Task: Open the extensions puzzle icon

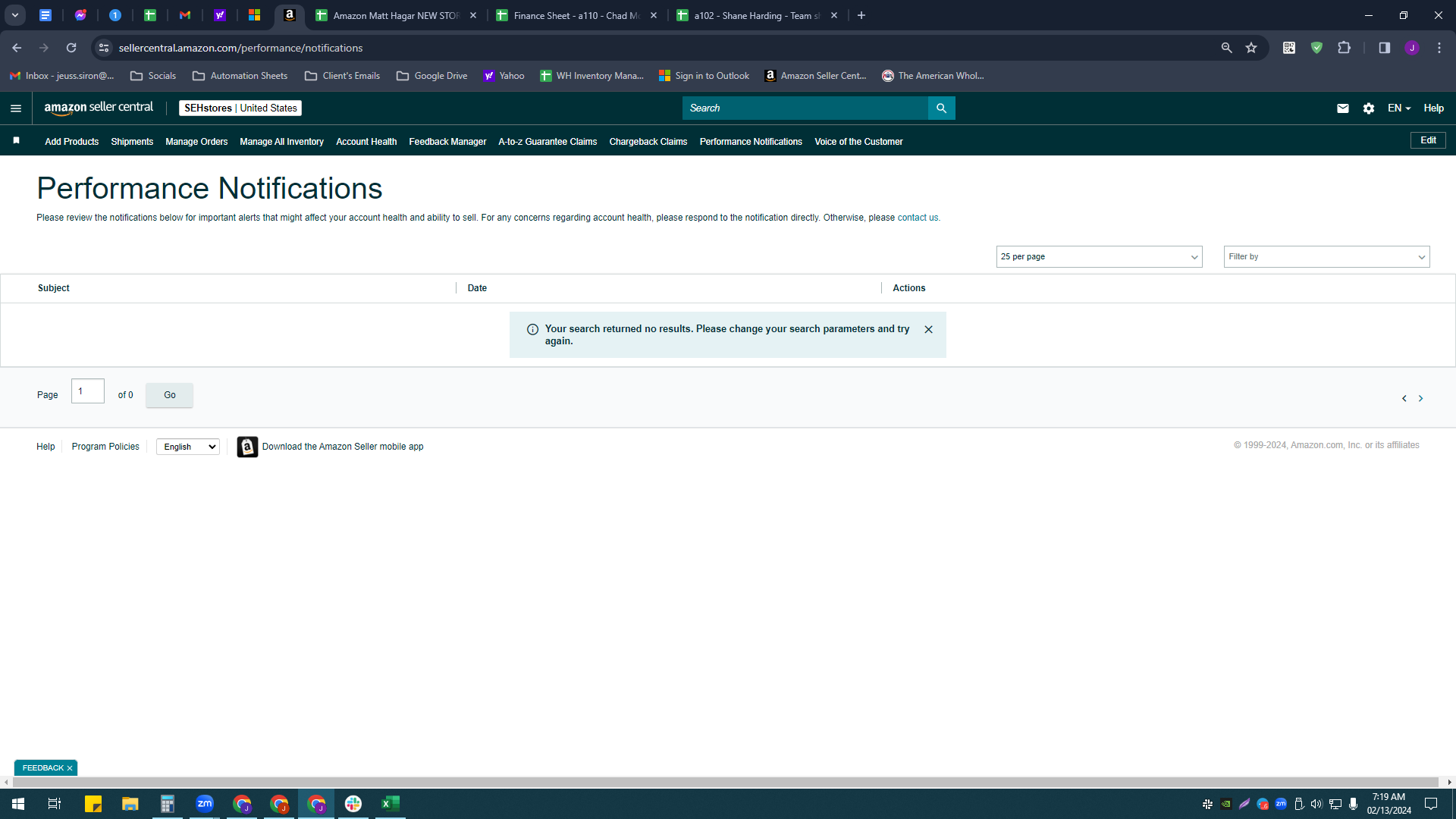Action: click(x=1344, y=48)
